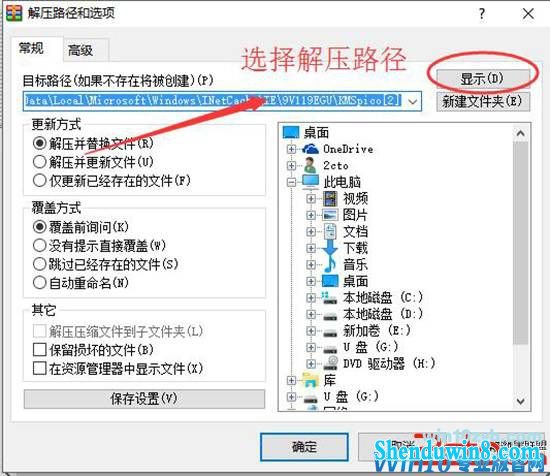Select the 图片 folder icon
This screenshot has width=550, height=476.
click(x=330, y=215)
